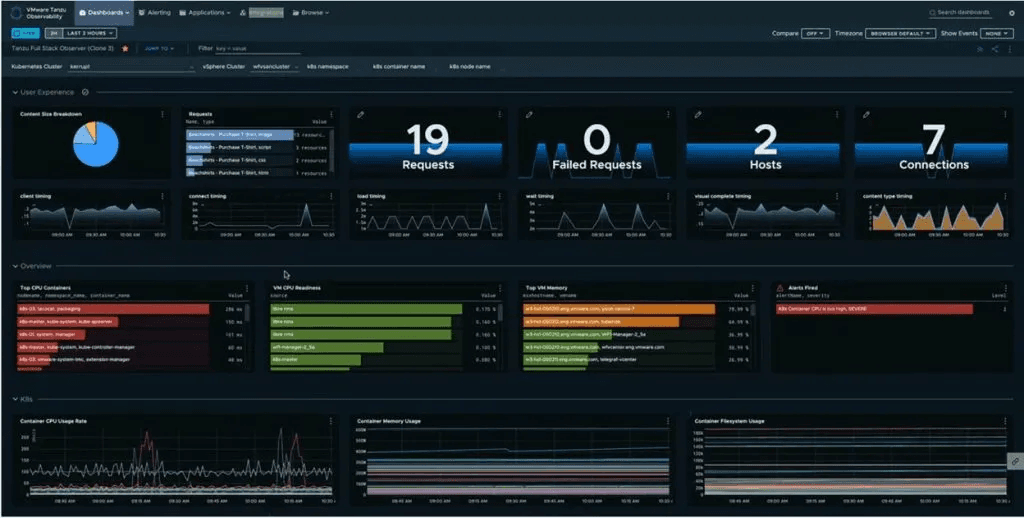This screenshot has height=518, width=1024.
Task: Collapse the Overview section
Action: click(15, 267)
